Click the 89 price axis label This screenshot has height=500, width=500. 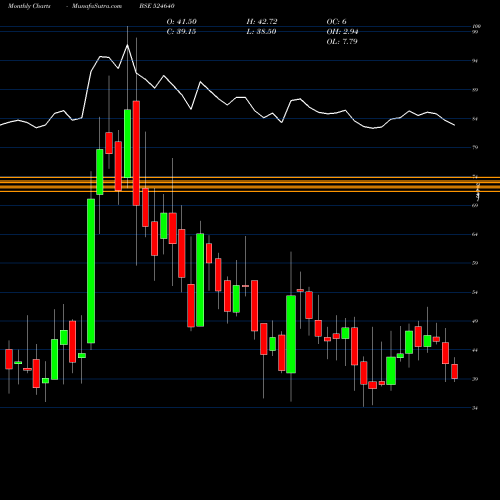pos(475,90)
